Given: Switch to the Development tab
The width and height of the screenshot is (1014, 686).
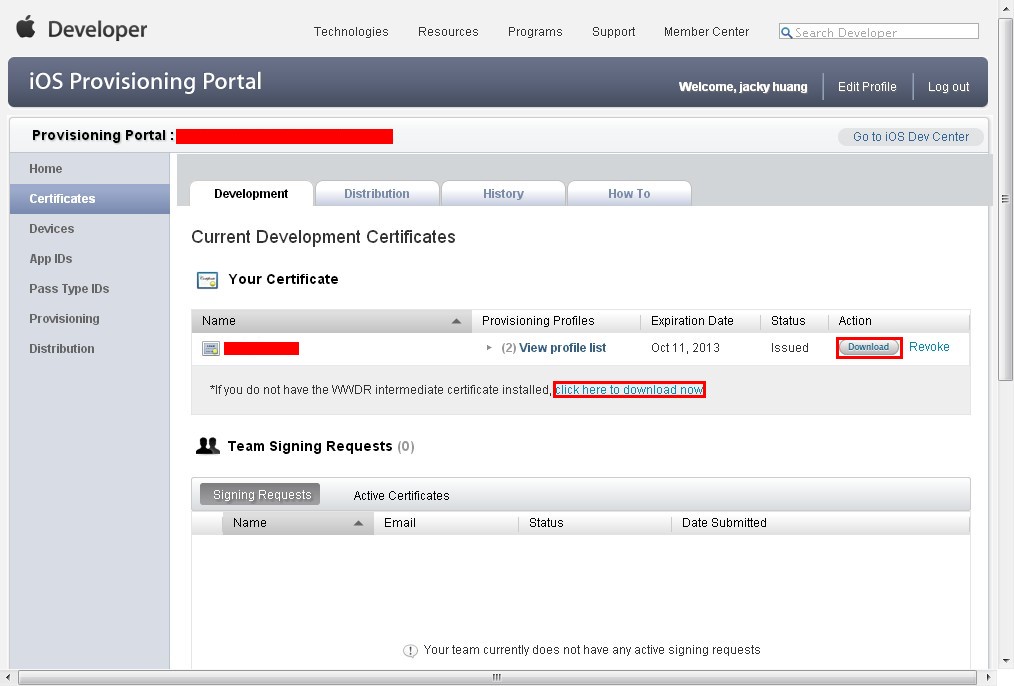Looking at the screenshot, I should pyautogui.click(x=251, y=193).
